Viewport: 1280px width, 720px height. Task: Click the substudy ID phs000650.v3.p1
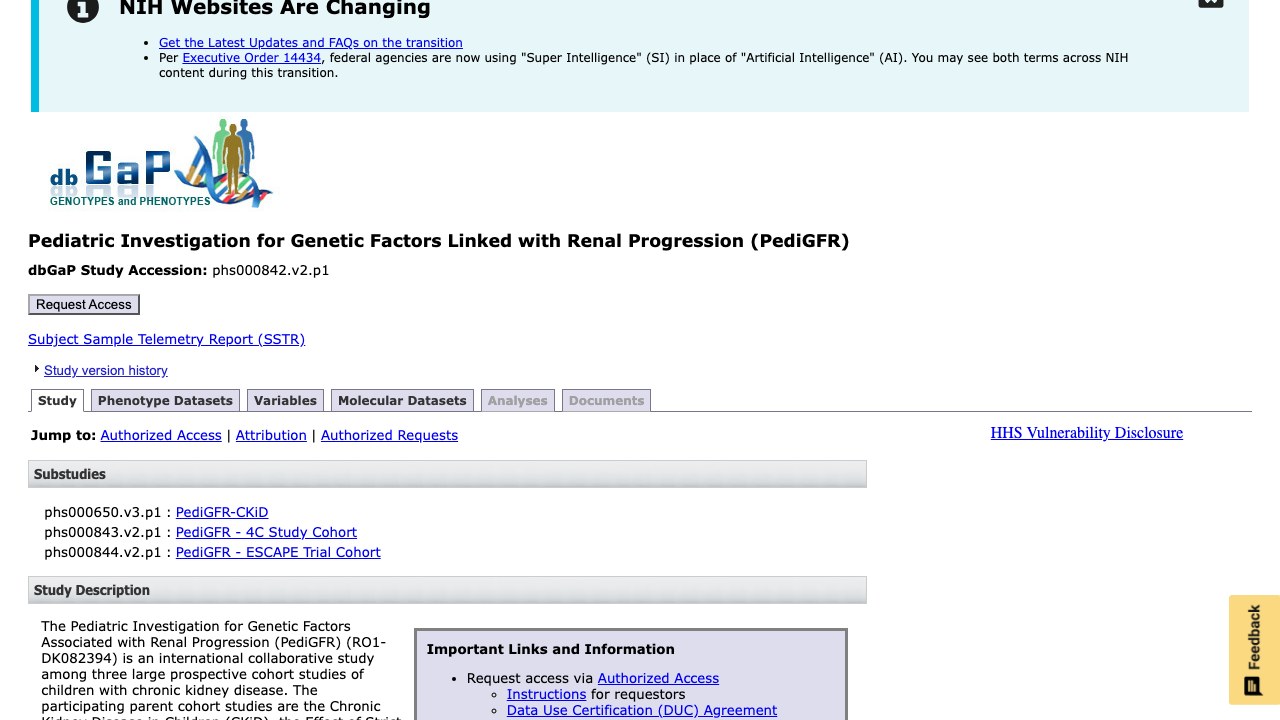pos(102,512)
